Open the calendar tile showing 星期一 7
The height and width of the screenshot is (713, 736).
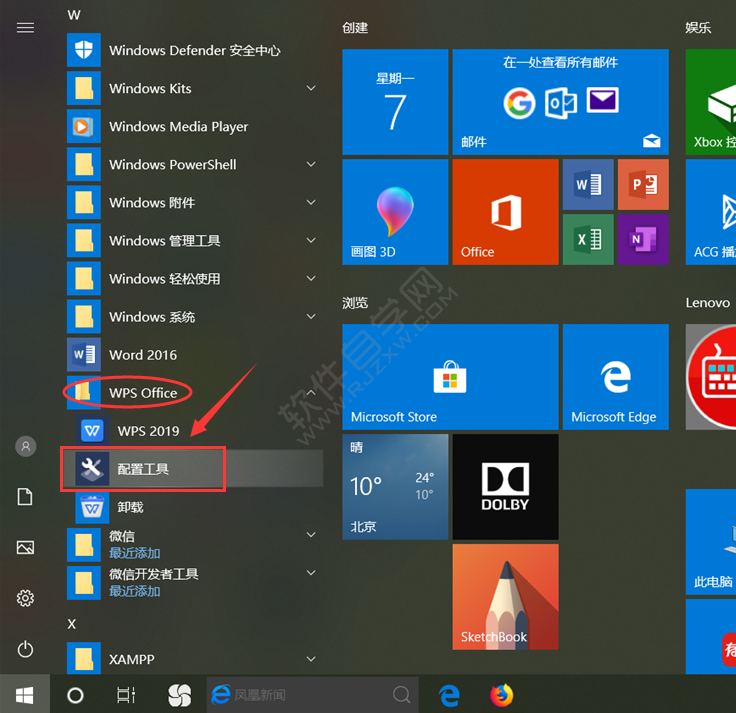click(395, 102)
